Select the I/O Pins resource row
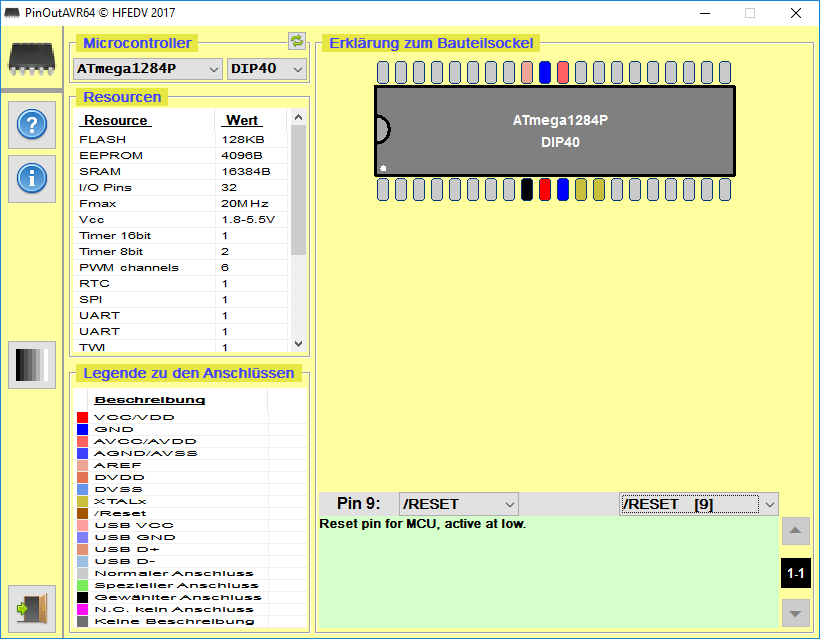The height and width of the screenshot is (639, 820). [x=181, y=188]
